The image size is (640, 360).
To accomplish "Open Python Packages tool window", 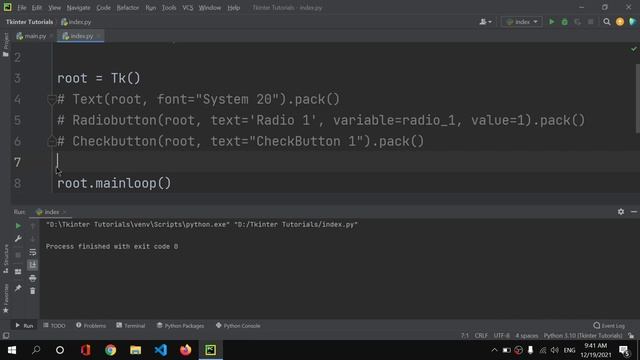I will [180, 326].
